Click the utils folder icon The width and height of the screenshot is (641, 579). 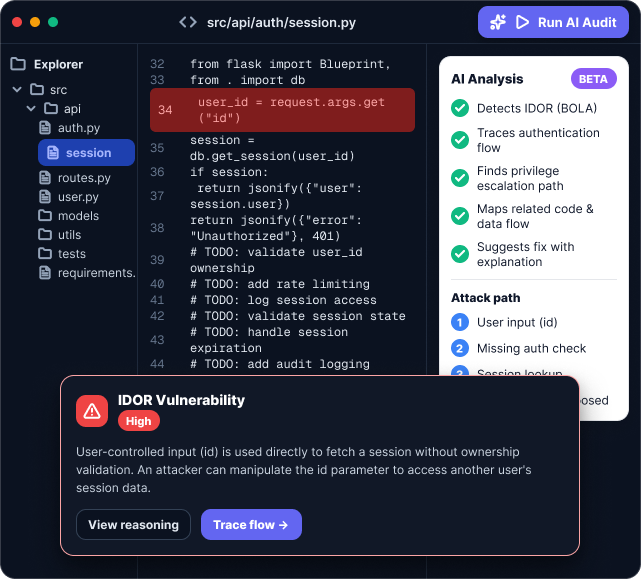coord(45,234)
